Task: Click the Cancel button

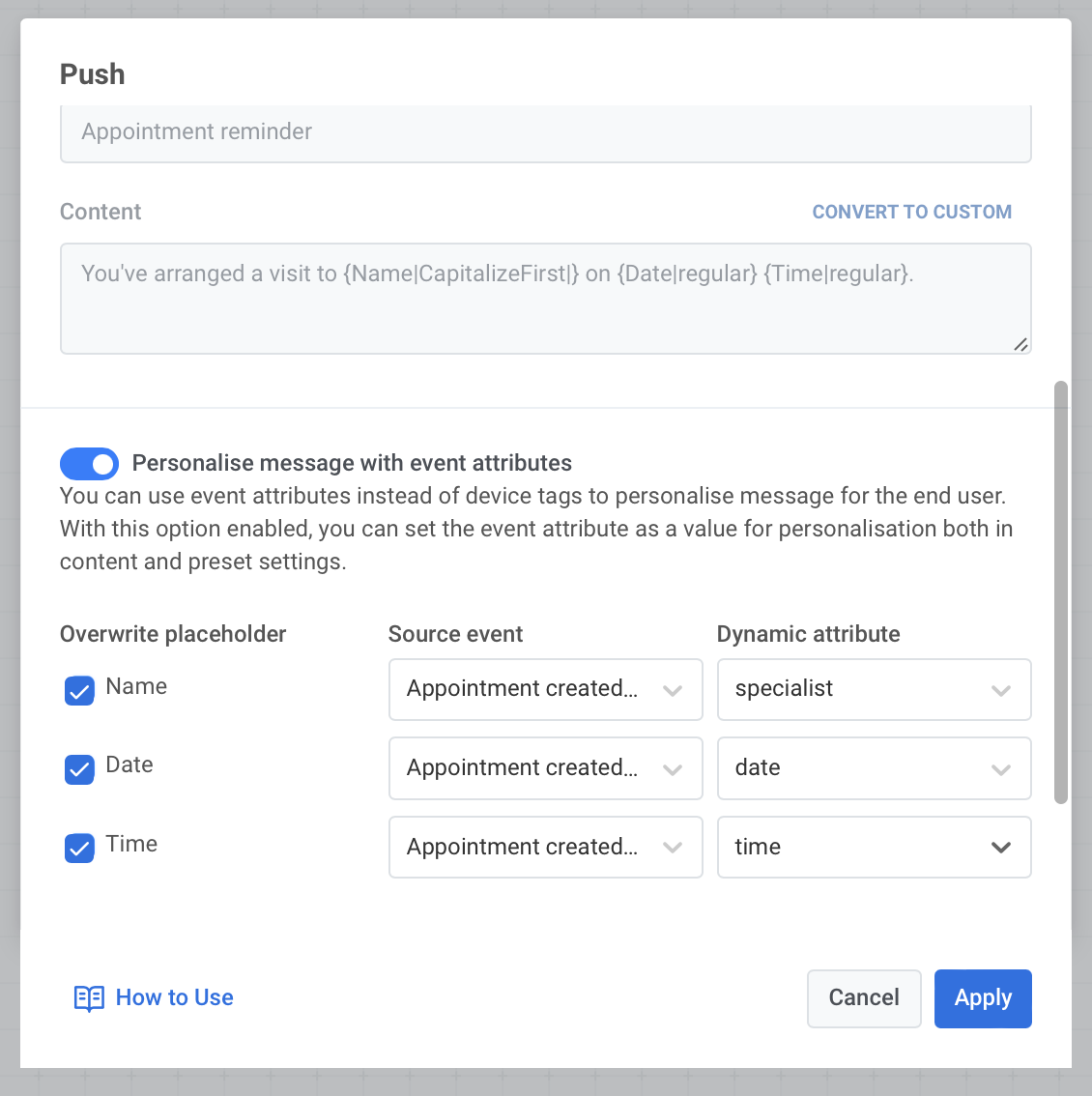Action: (864, 998)
